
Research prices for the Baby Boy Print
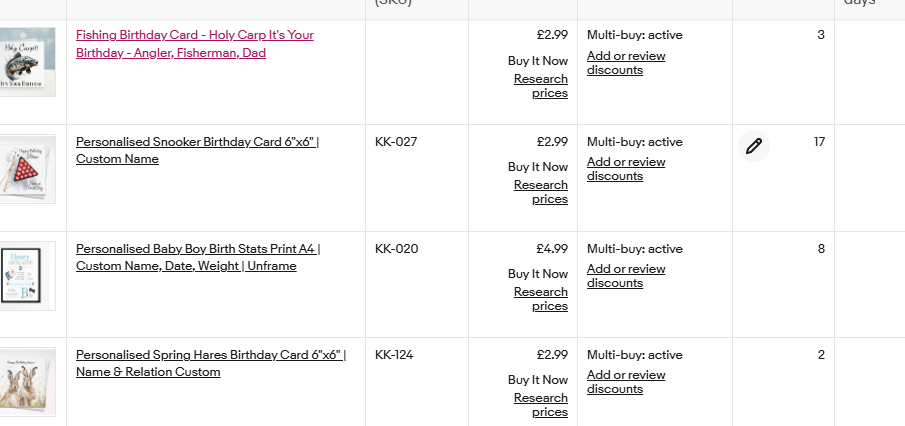541,299
